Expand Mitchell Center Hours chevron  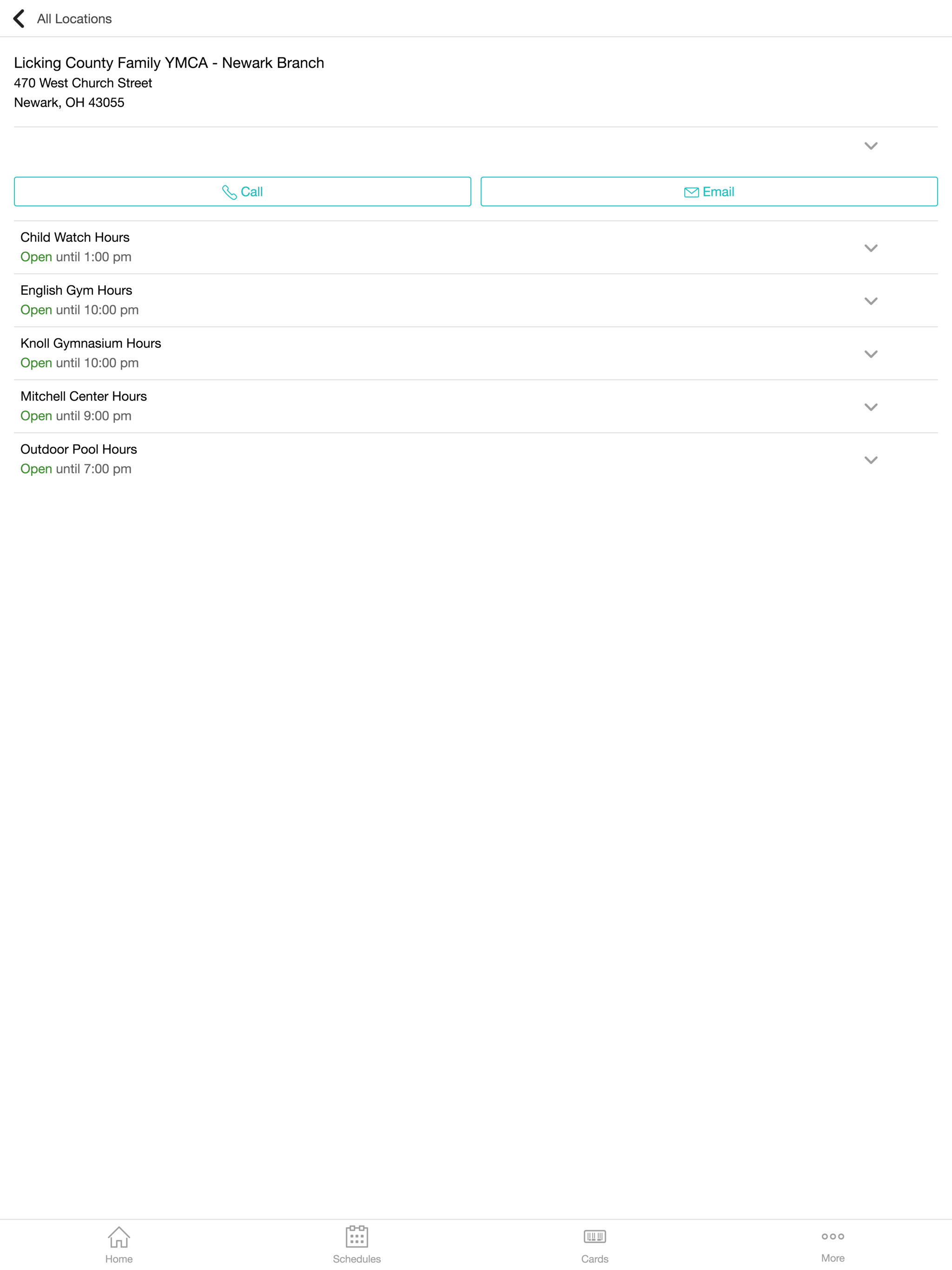(871, 407)
